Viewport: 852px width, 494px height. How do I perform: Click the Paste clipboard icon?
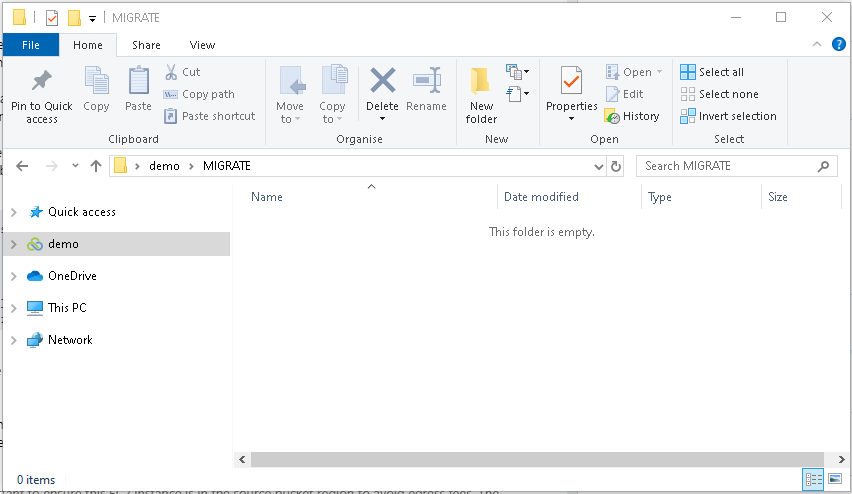[x=139, y=82]
